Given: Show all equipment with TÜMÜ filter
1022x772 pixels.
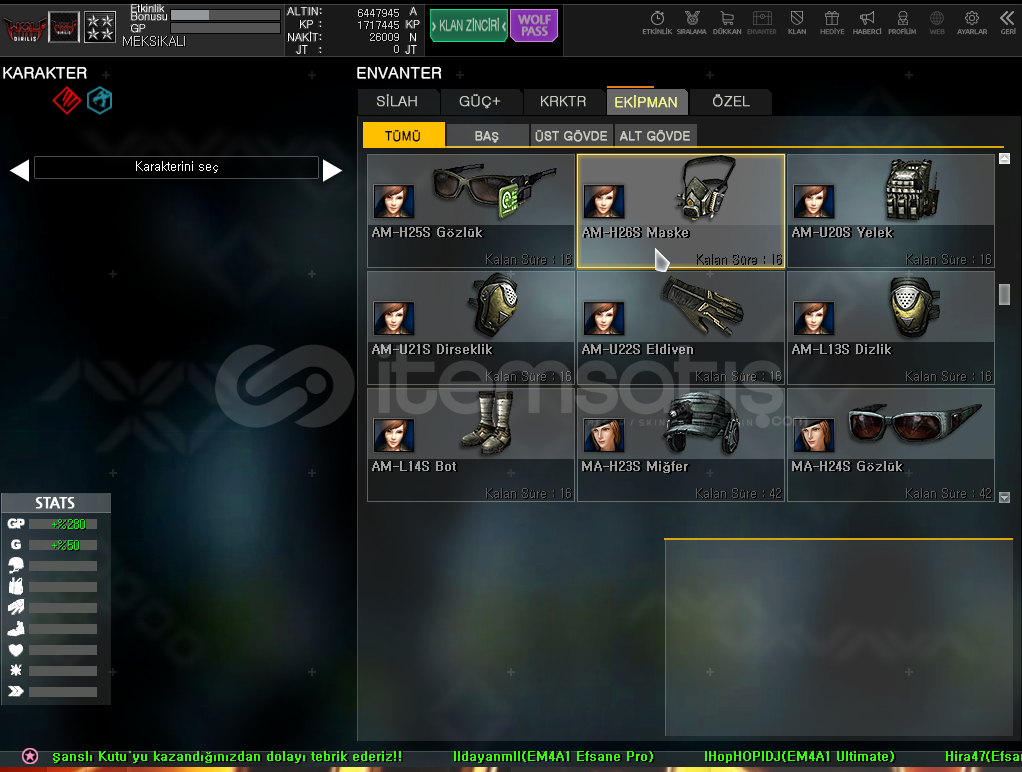Looking at the screenshot, I should (x=403, y=135).
